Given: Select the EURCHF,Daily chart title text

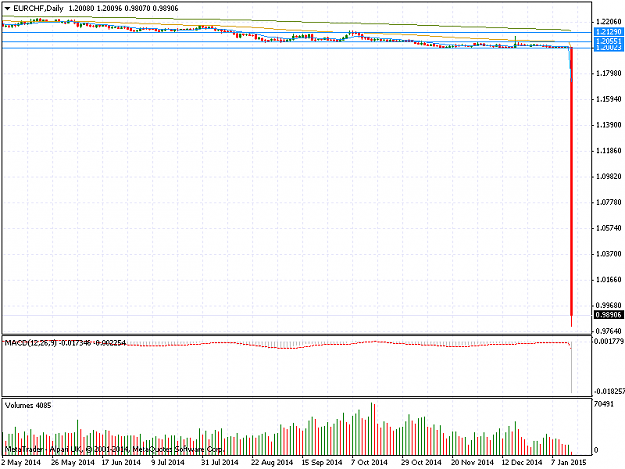Looking at the screenshot, I should pos(38,8).
